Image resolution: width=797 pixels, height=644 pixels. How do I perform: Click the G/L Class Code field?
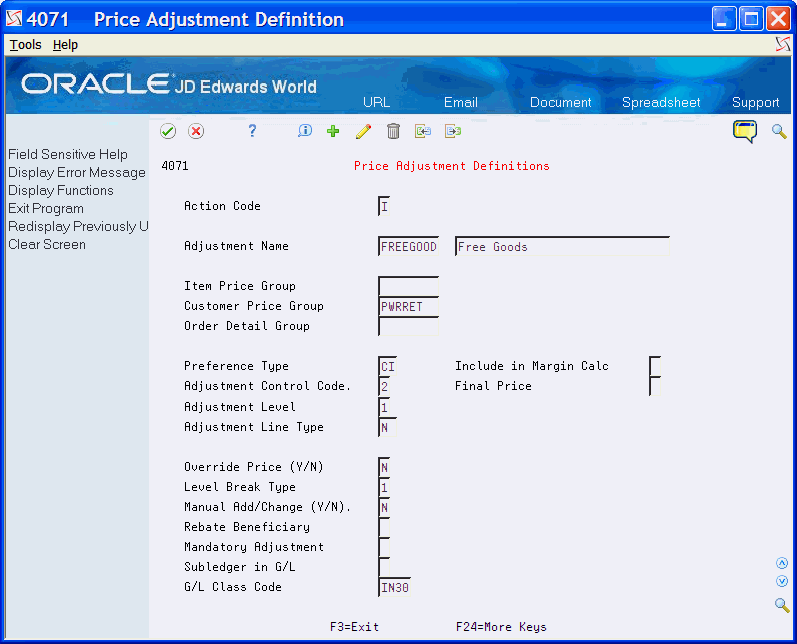pyautogui.click(x=394, y=587)
